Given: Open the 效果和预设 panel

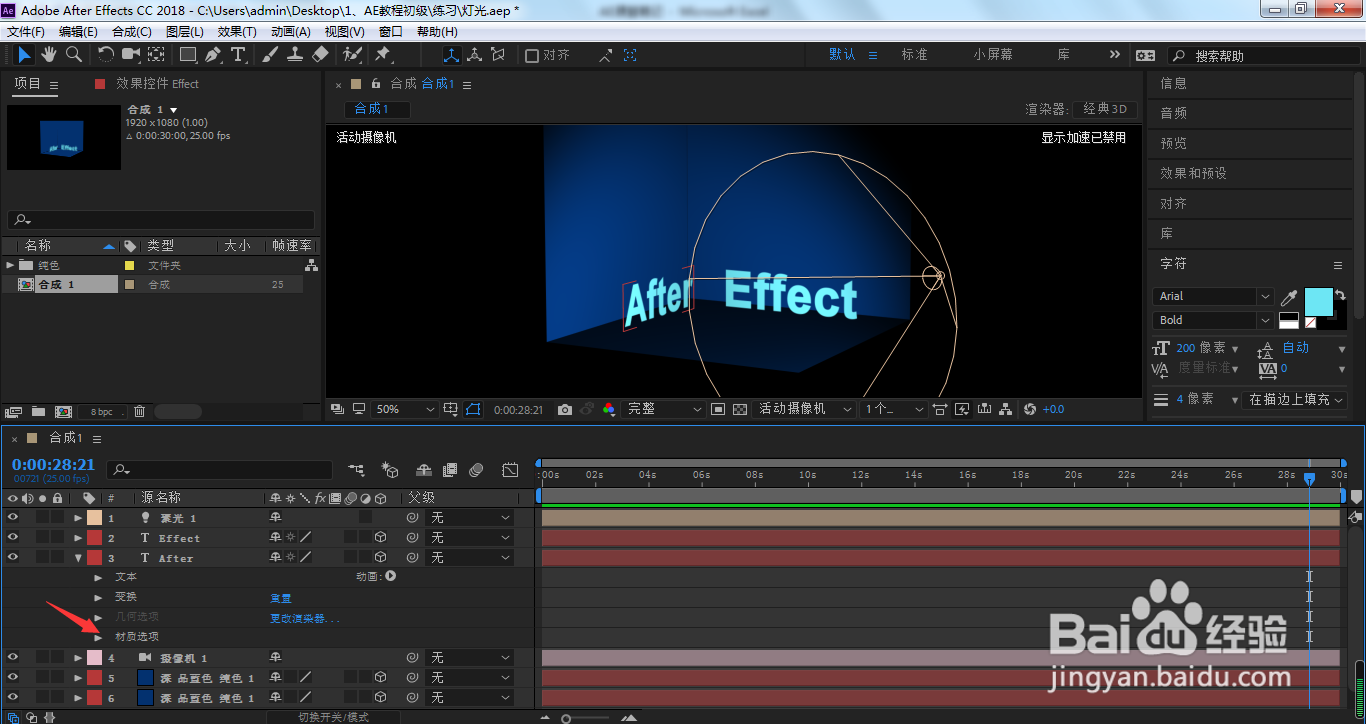Looking at the screenshot, I should pyautogui.click(x=1193, y=173).
